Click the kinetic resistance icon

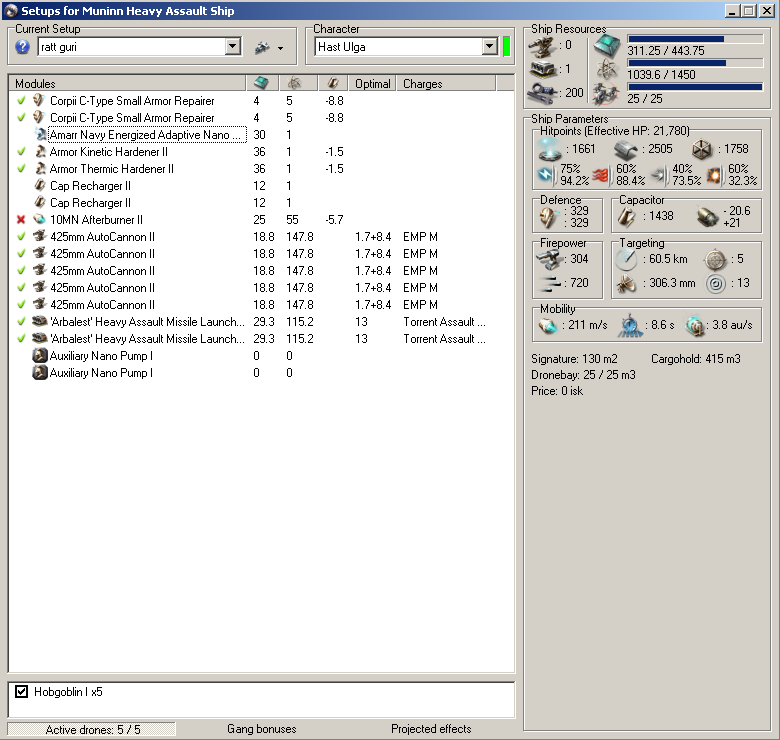coord(659,175)
